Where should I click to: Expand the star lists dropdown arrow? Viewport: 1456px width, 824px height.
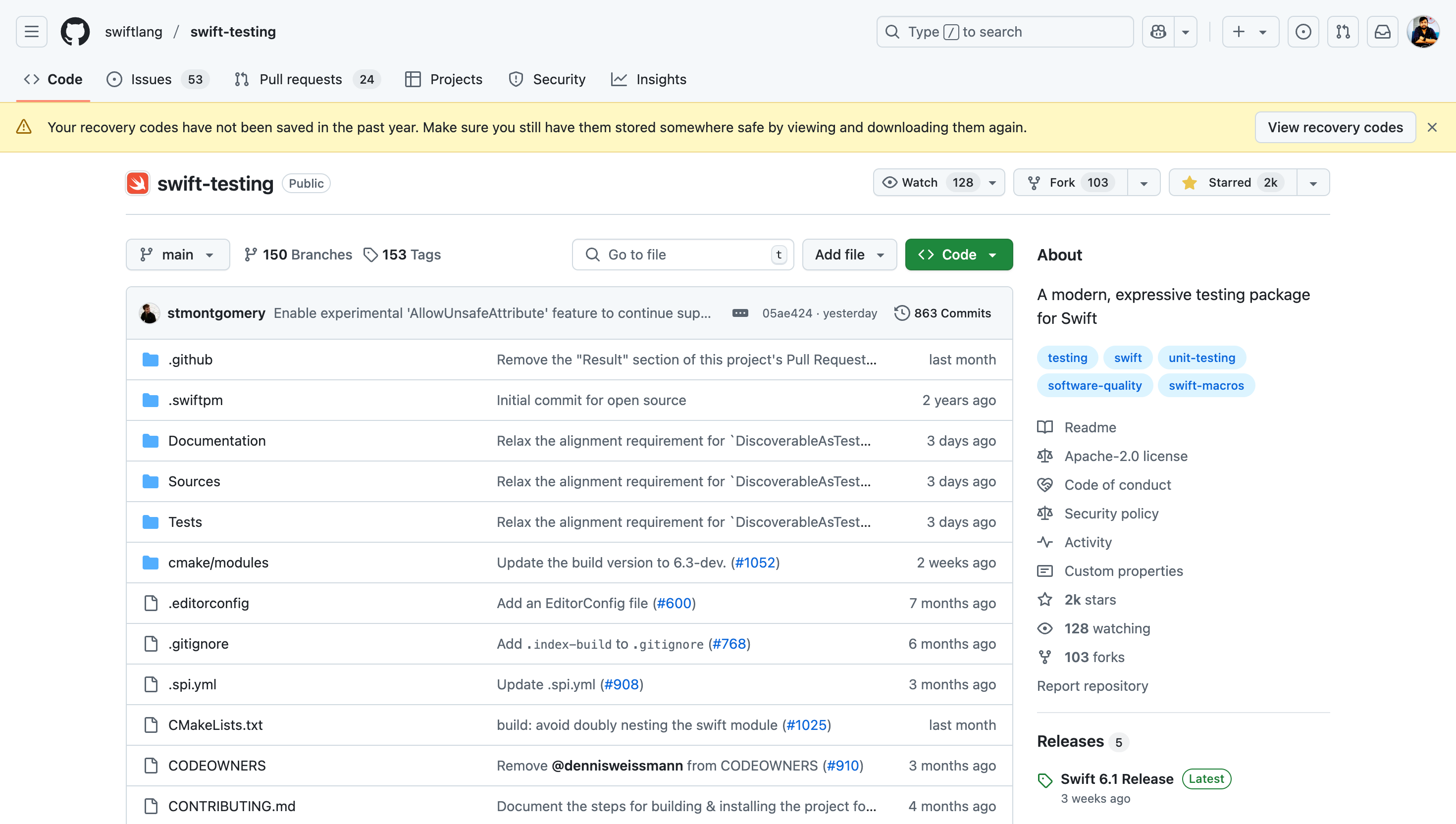(1313, 182)
